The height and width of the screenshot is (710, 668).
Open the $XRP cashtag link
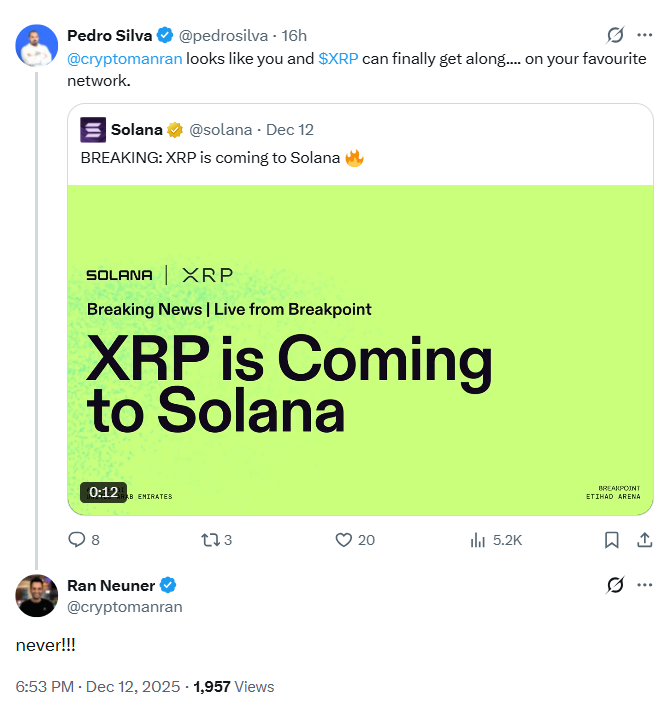pos(338,58)
